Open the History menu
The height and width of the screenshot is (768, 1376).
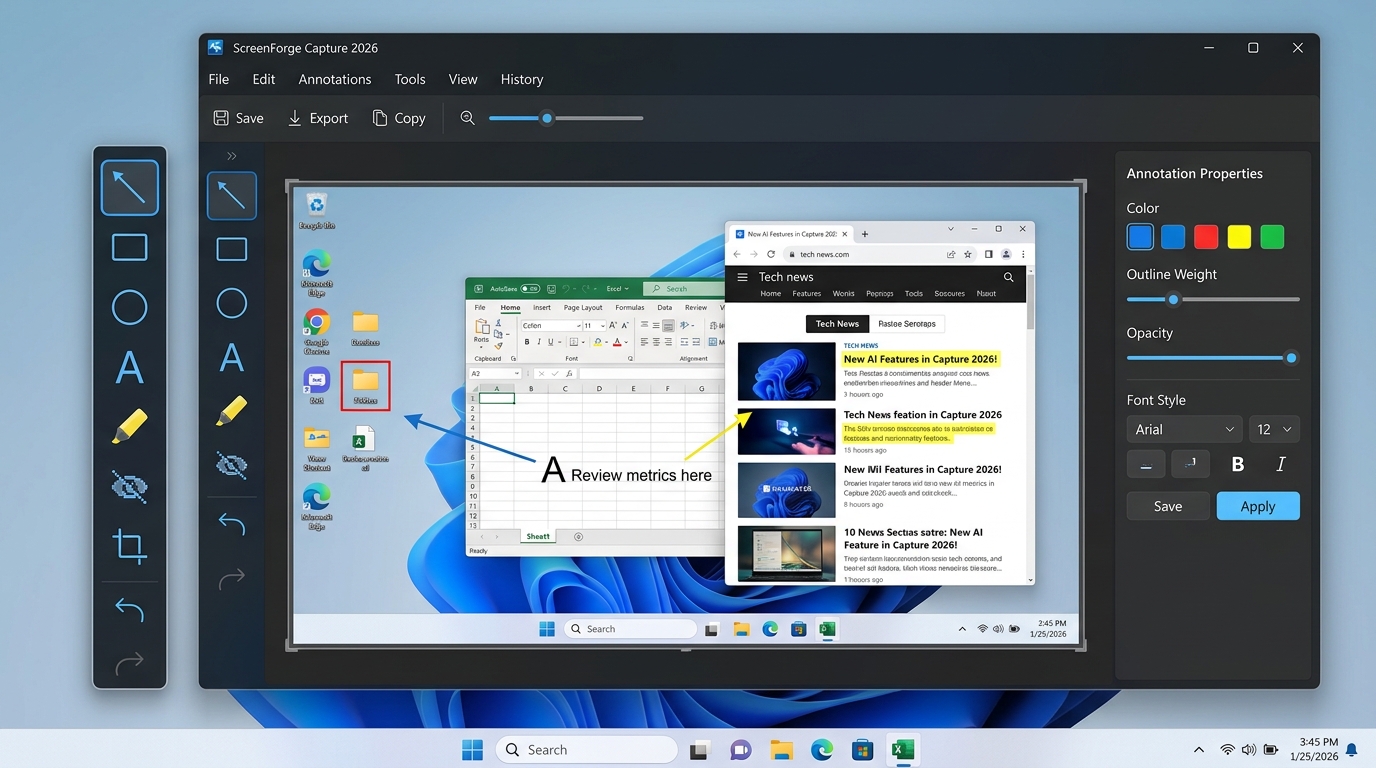coord(522,79)
